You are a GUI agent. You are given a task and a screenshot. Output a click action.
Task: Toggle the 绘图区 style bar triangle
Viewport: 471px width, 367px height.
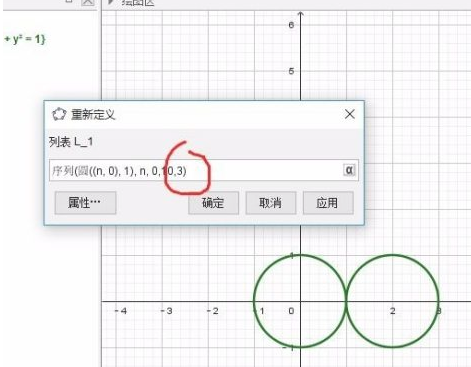(111, 2)
